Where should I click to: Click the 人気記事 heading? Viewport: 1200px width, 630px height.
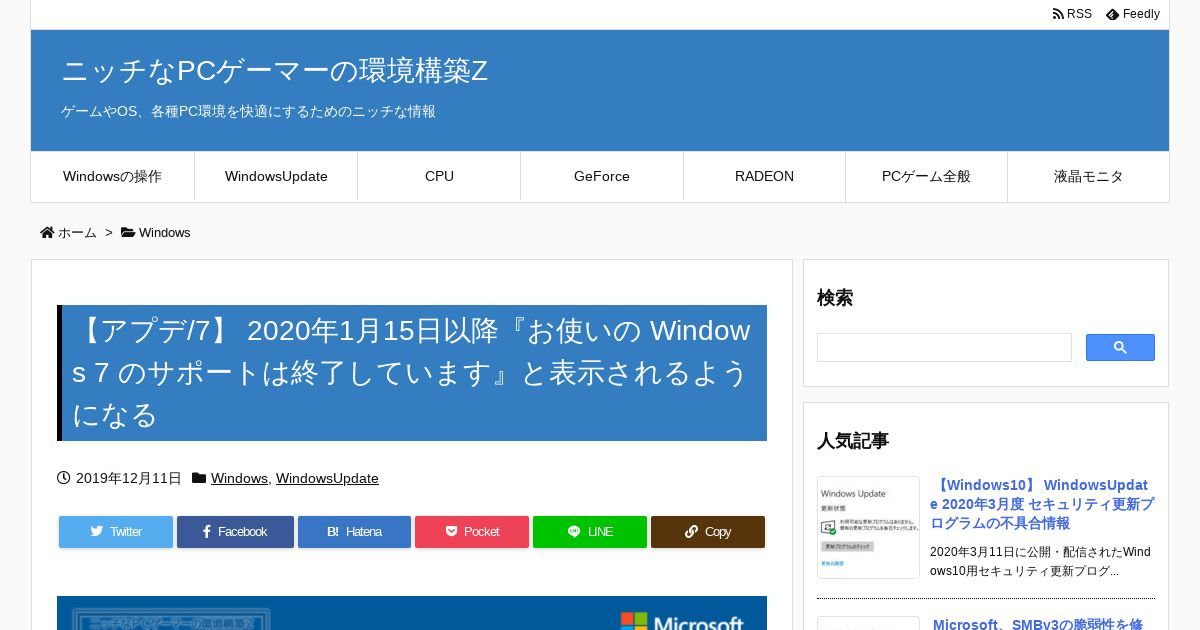click(853, 441)
